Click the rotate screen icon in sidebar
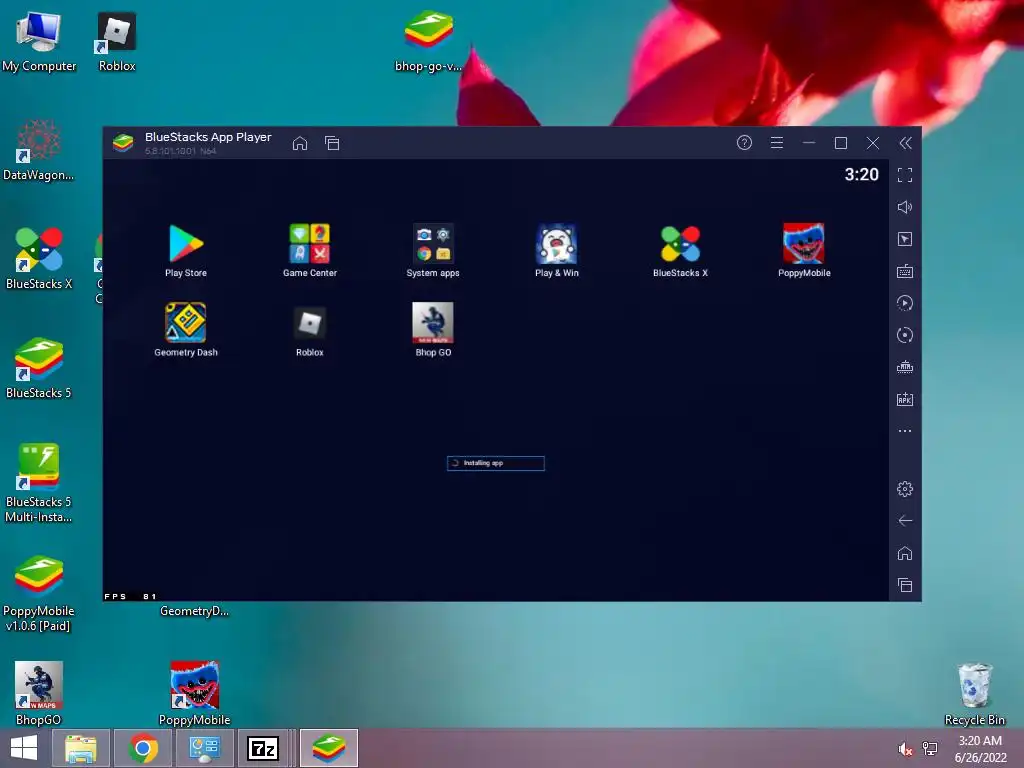This screenshot has height=768, width=1024. coord(904,335)
